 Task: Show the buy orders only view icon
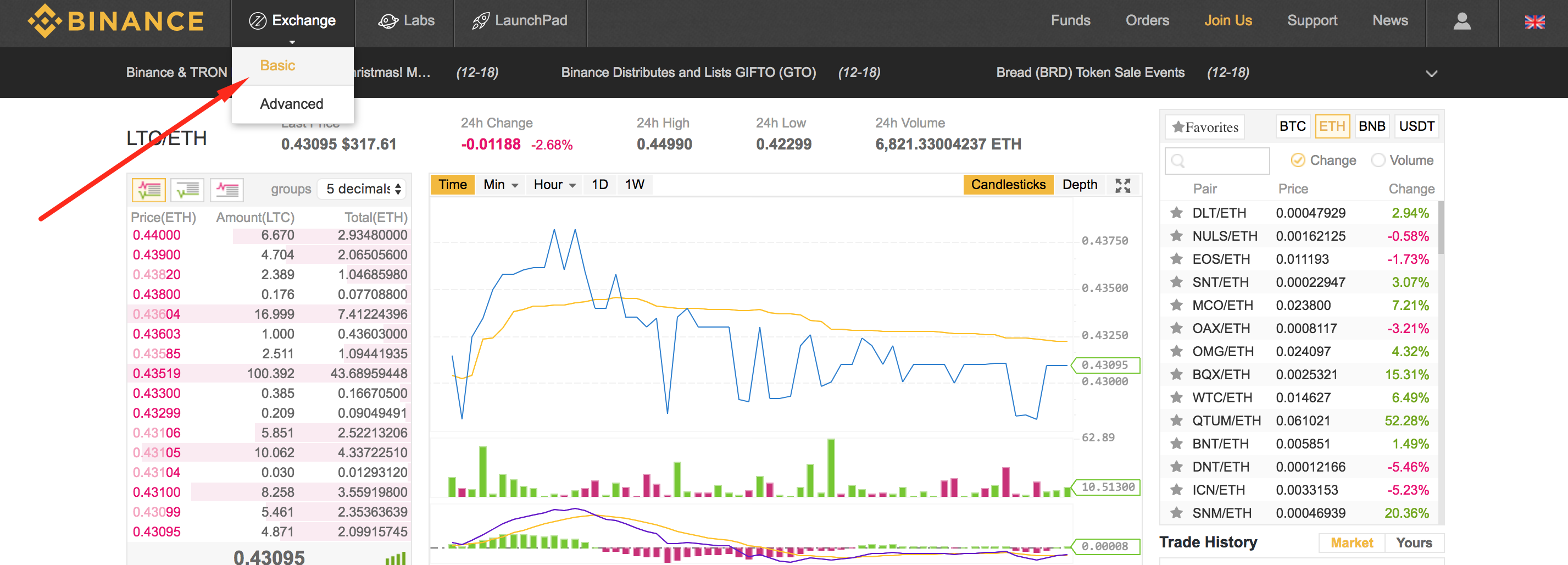point(187,190)
